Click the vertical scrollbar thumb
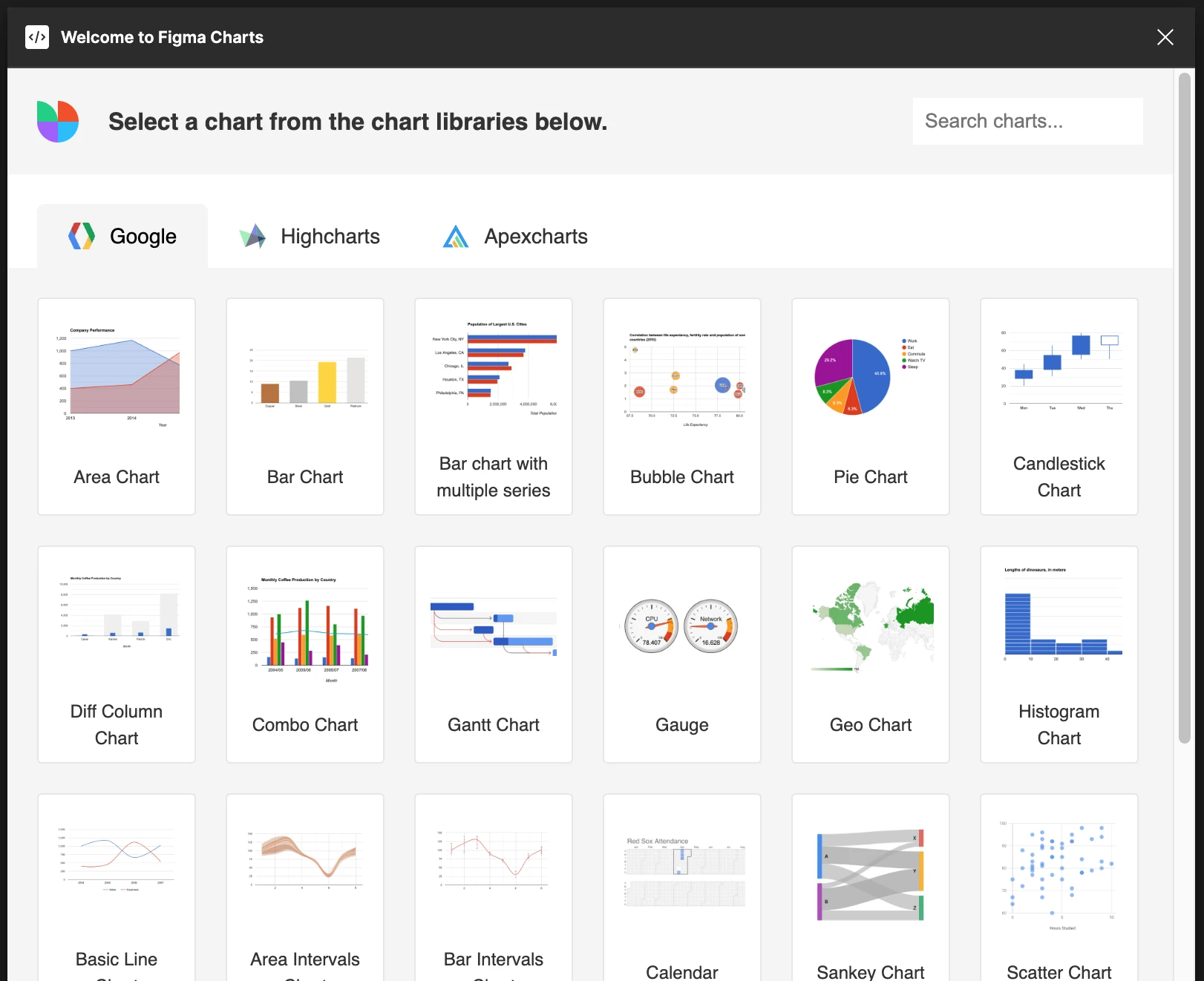The height and width of the screenshot is (981, 1204). point(1185,408)
